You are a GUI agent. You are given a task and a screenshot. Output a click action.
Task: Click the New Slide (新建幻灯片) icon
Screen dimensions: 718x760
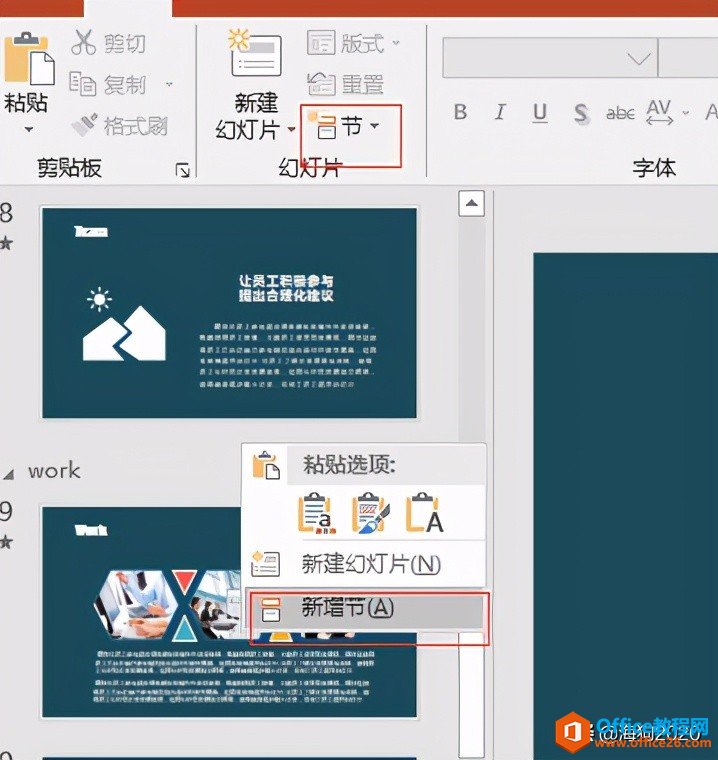point(255,52)
